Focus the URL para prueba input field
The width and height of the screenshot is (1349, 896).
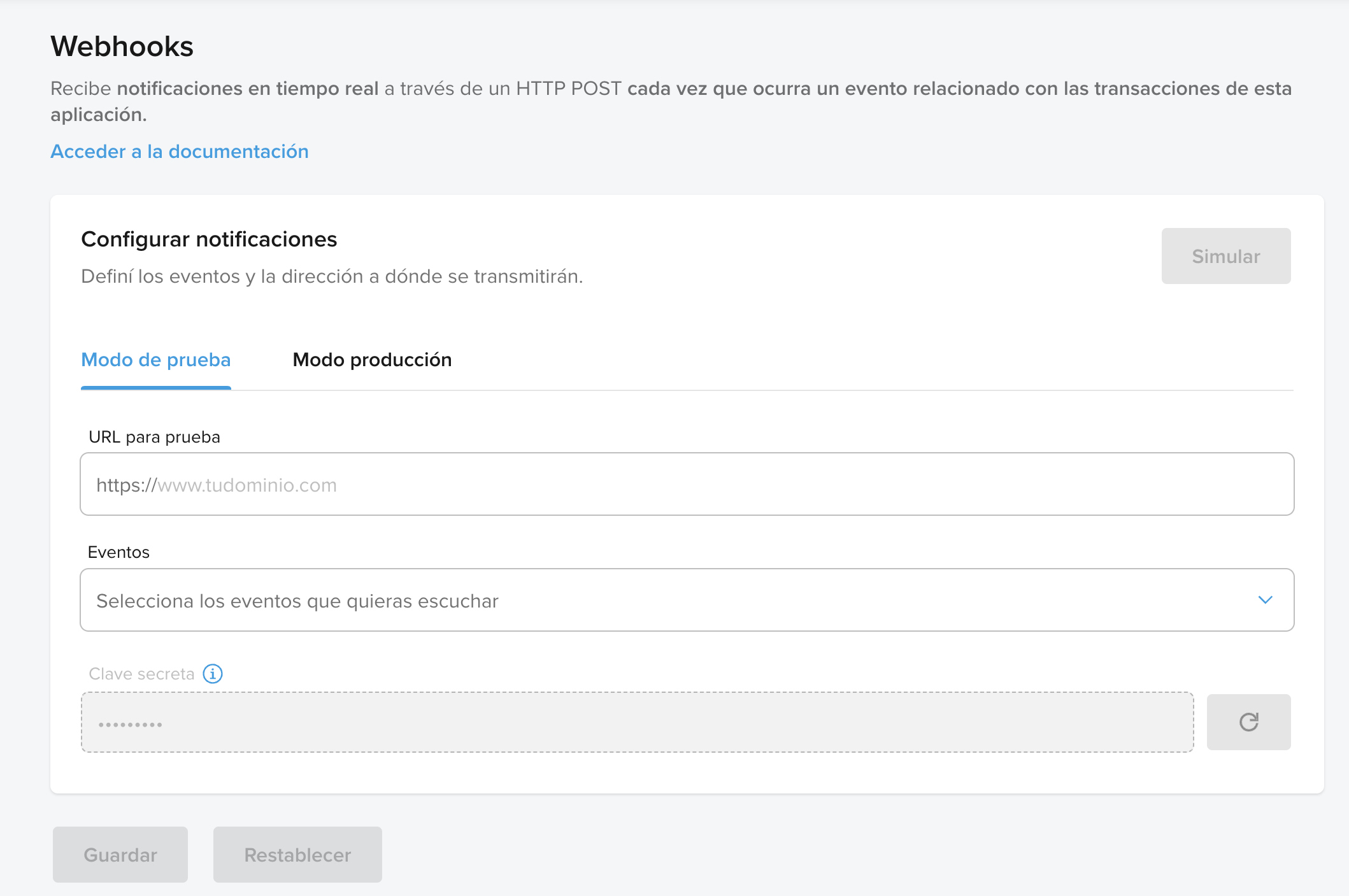(x=687, y=484)
